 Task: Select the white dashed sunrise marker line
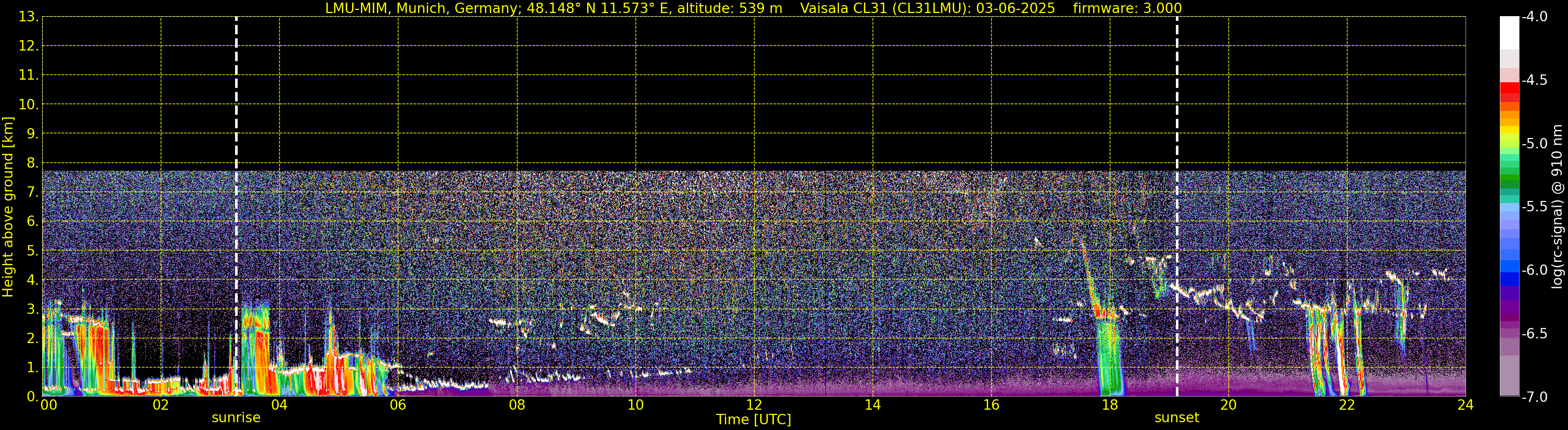coord(236,207)
